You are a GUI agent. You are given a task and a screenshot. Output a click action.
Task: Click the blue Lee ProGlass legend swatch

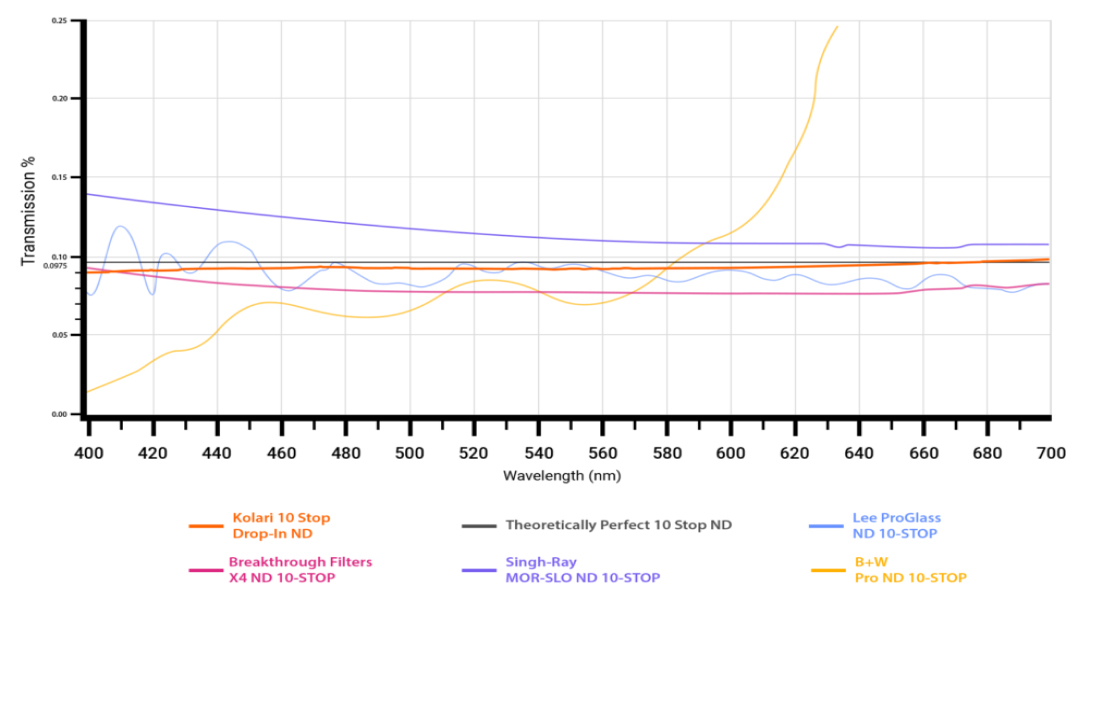pos(825,526)
